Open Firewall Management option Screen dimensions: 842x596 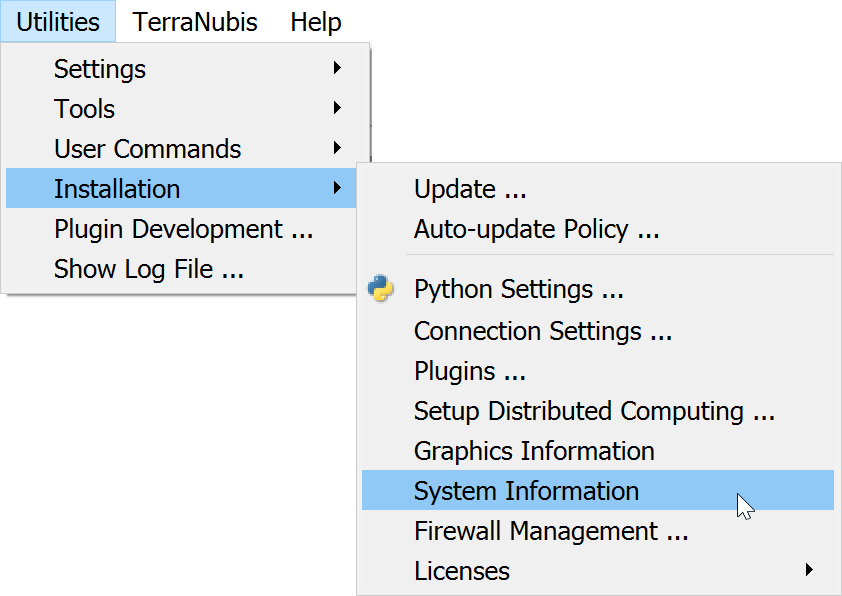551,531
